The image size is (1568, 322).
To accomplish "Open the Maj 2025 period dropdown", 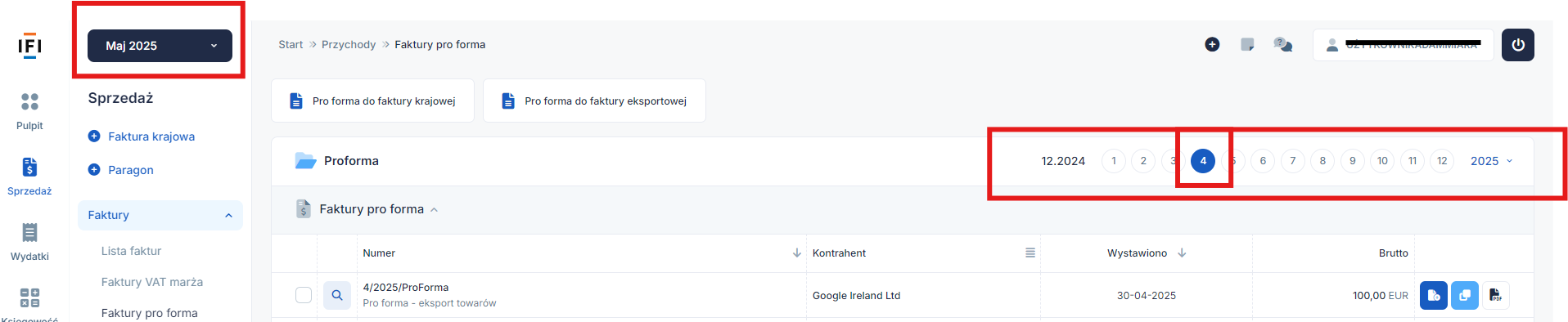I will 160,46.
